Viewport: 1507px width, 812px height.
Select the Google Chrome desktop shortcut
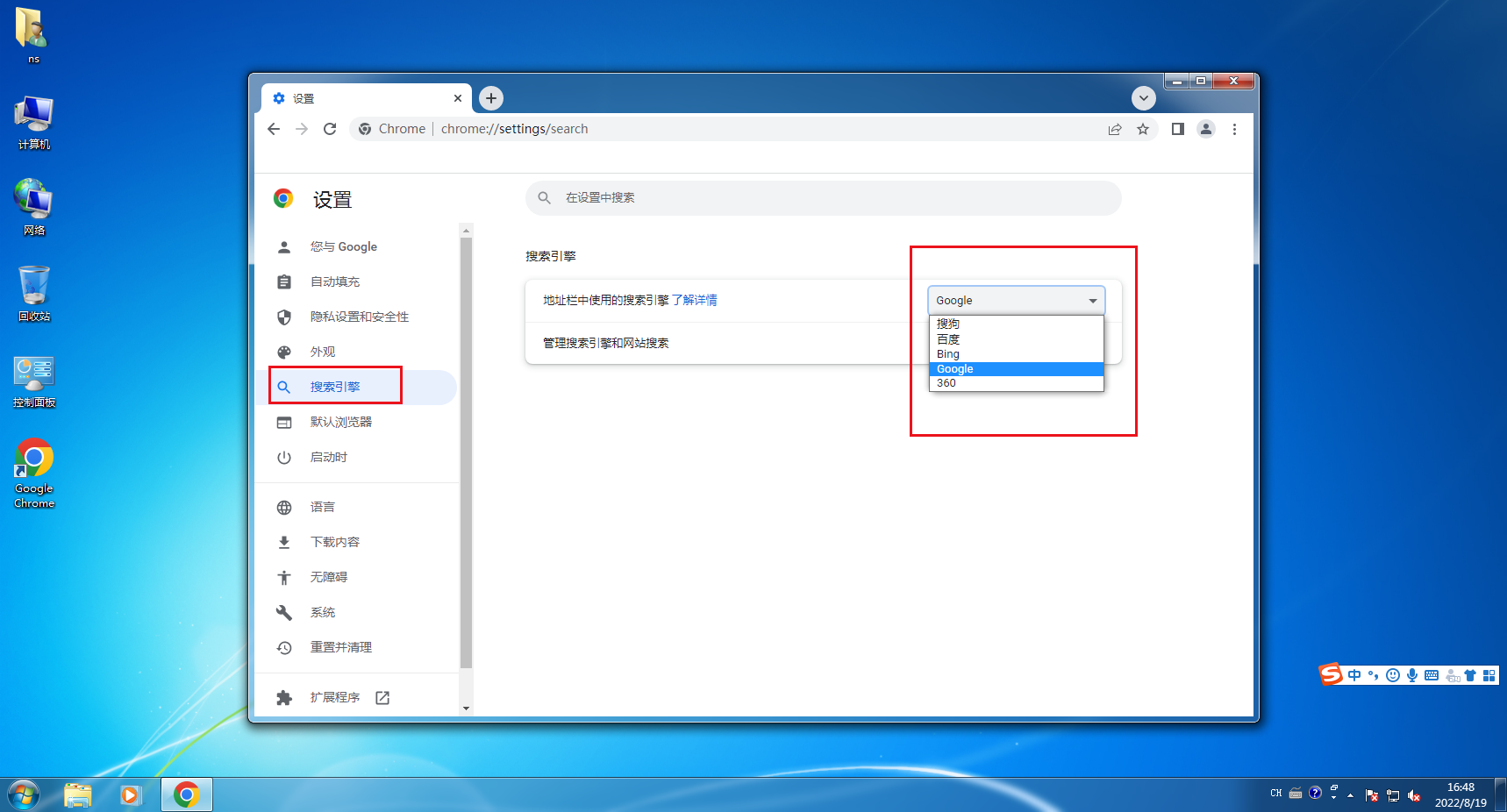pyautogui.click(x=34, y=474)
